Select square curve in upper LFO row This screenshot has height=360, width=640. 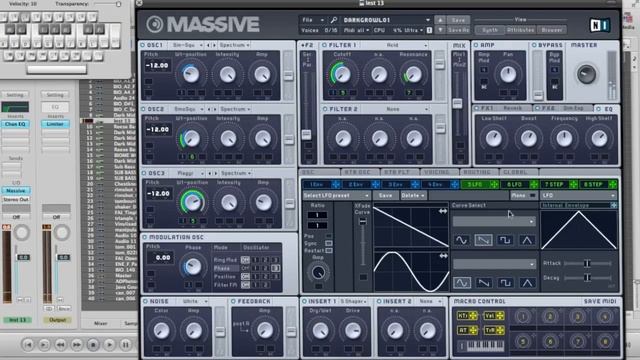click(505, 240)
